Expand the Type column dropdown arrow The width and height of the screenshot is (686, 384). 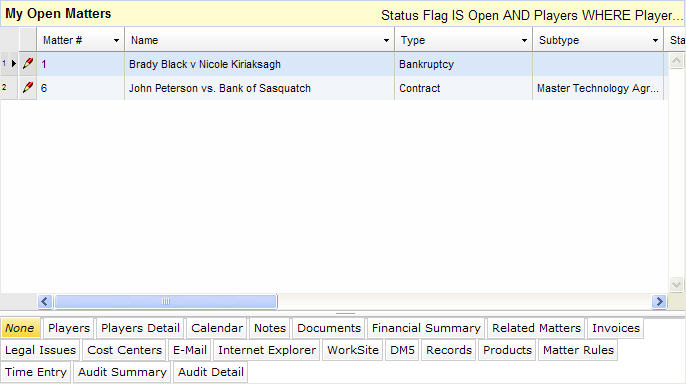point(524,41)
